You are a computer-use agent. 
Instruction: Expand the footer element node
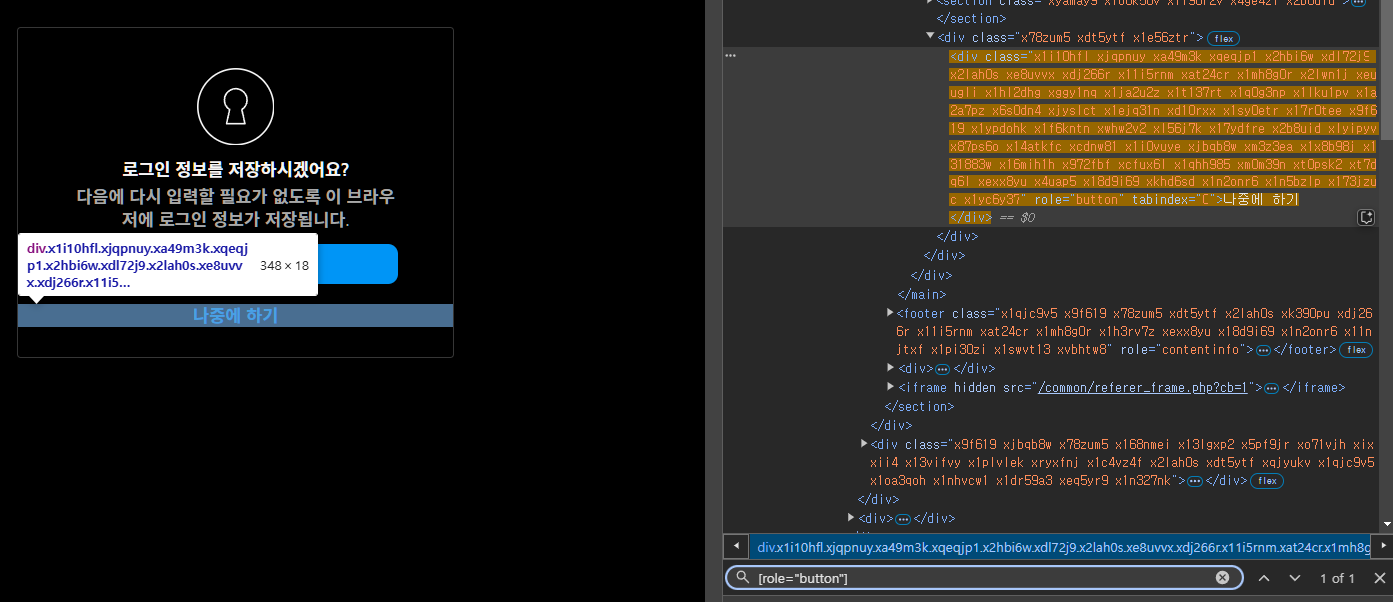pyautogui.click(x=890, y=313)
